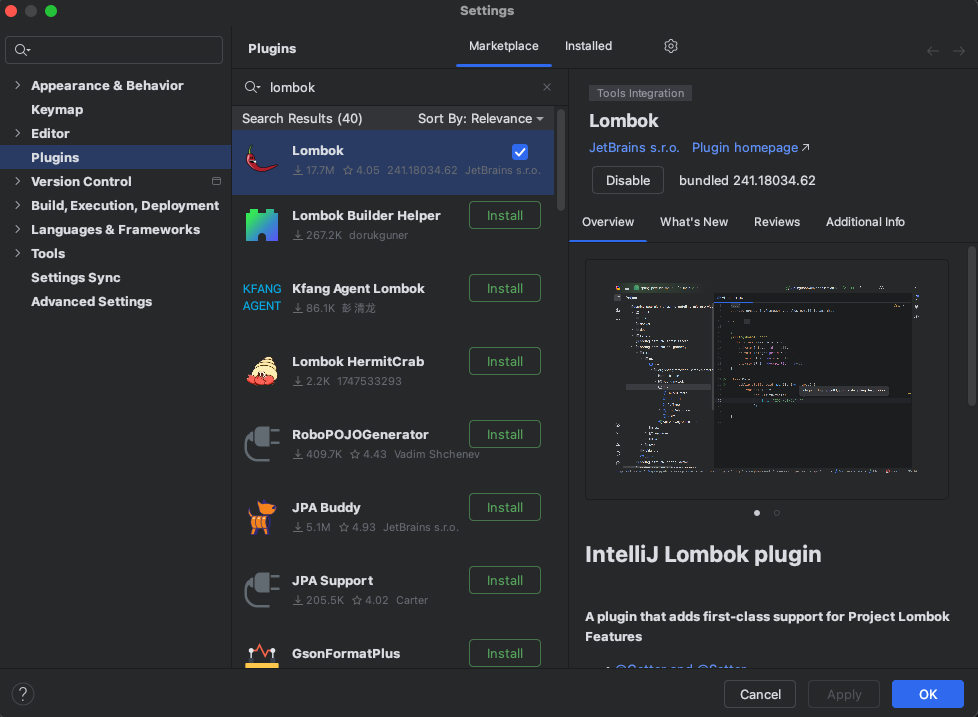
Task: Install RoboPOJOGenerator plugin
Action: pos(505,435)
